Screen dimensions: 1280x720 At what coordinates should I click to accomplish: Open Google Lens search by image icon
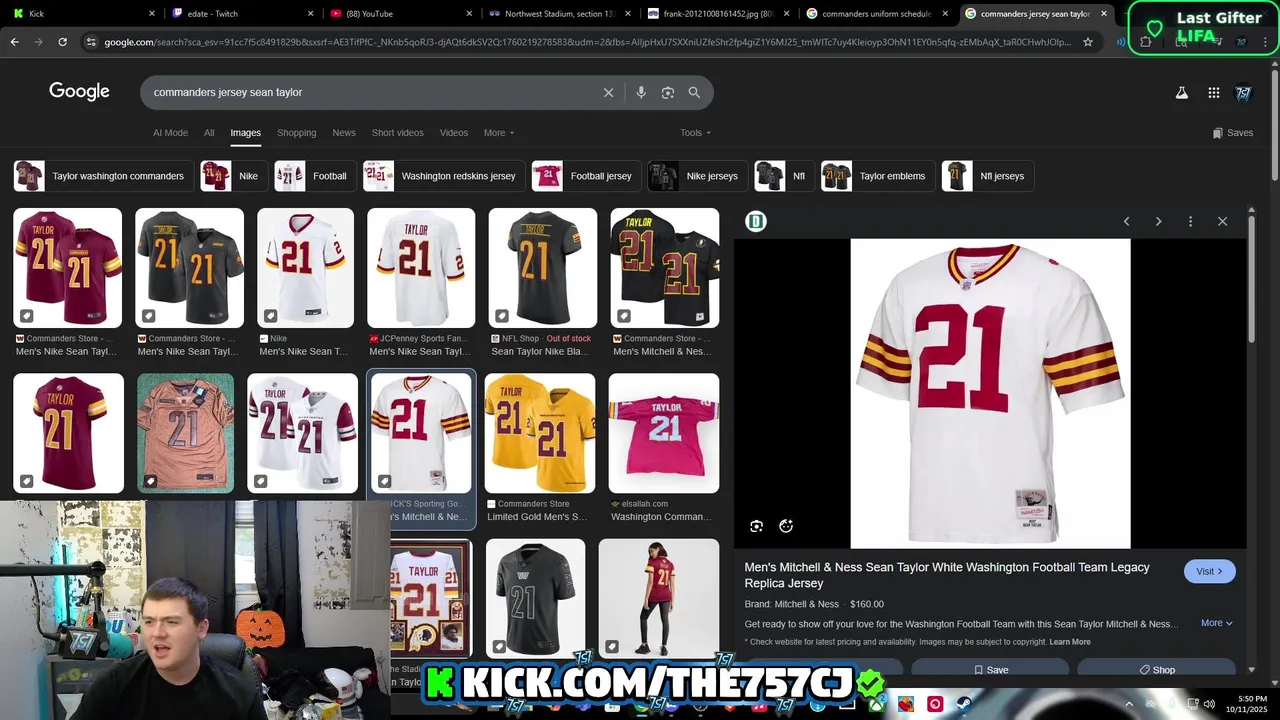coord(668,92)
